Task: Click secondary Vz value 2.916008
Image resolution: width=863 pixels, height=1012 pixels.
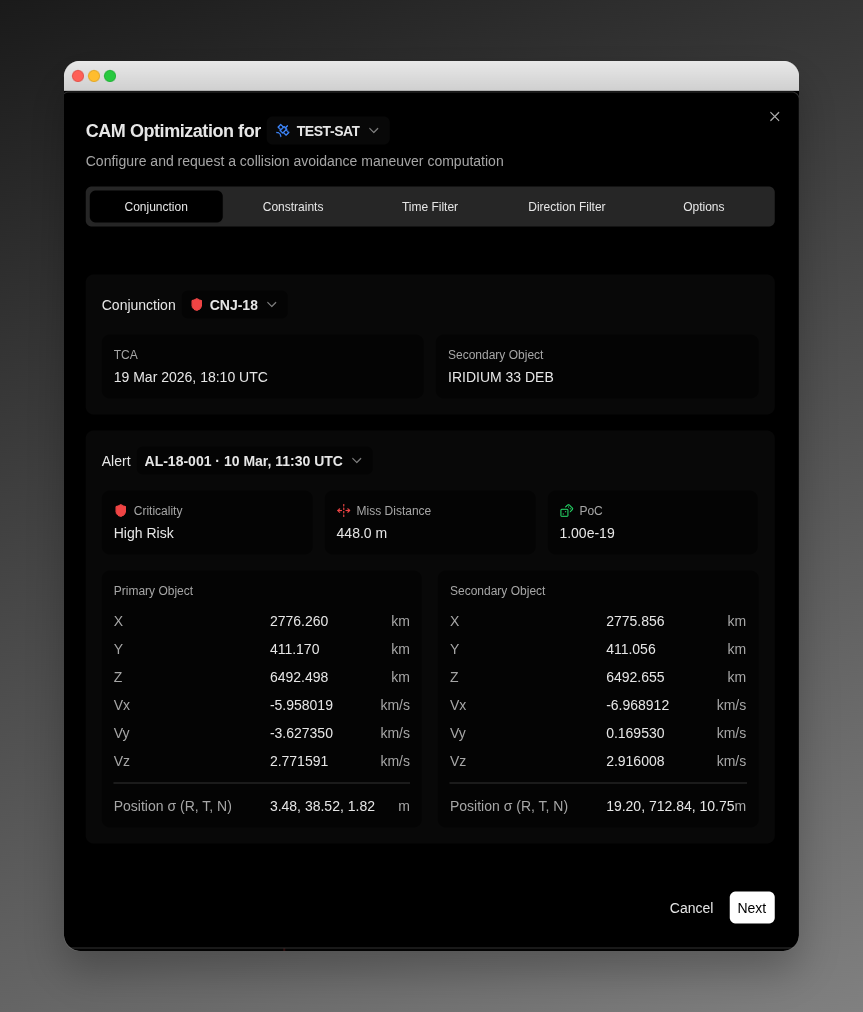Action: [x=635, y=761]
